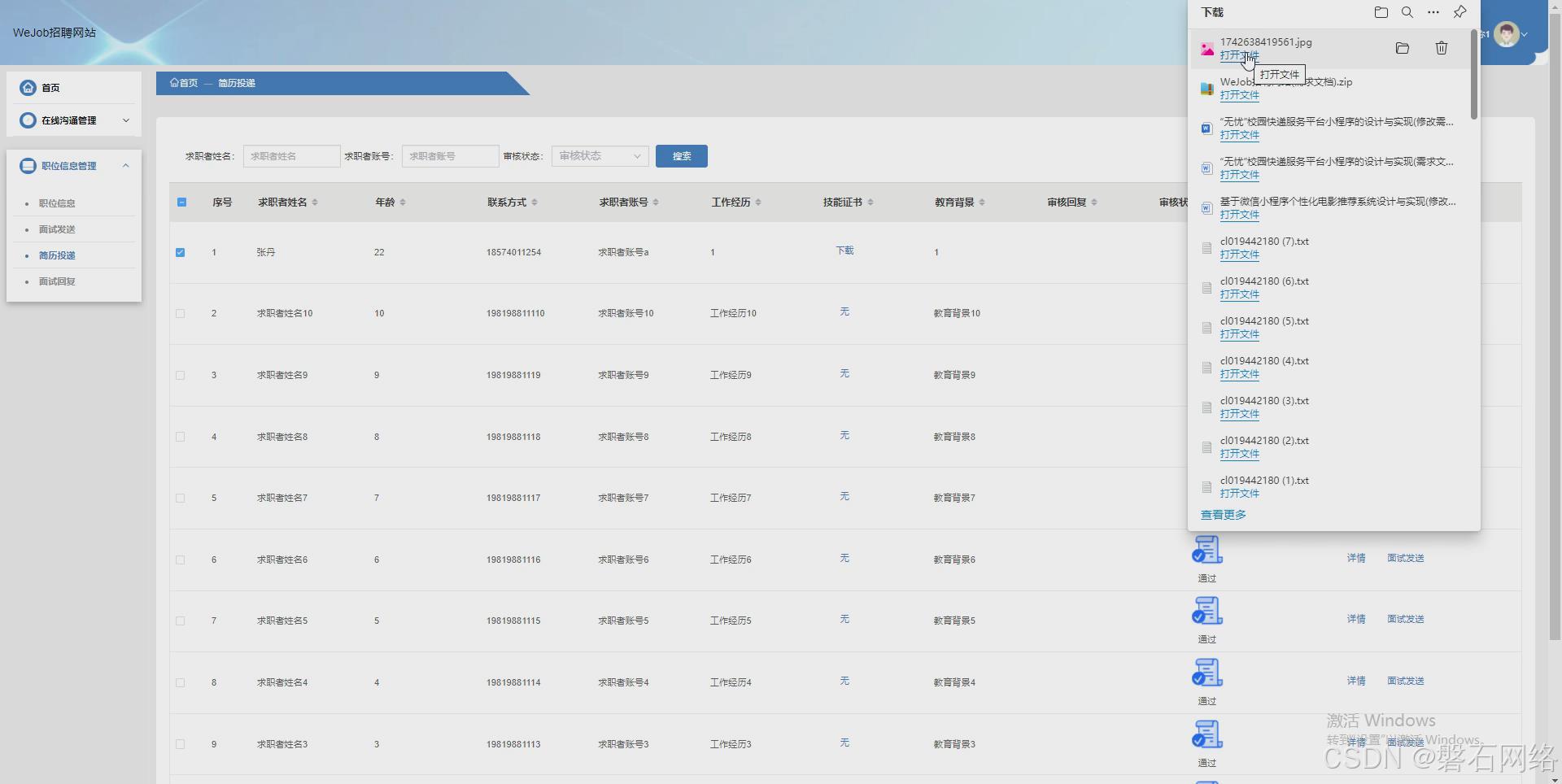This screenshot has width=1562, height=784.
Task: Open the 审核状态 dropdown filter
Action: 600,156
